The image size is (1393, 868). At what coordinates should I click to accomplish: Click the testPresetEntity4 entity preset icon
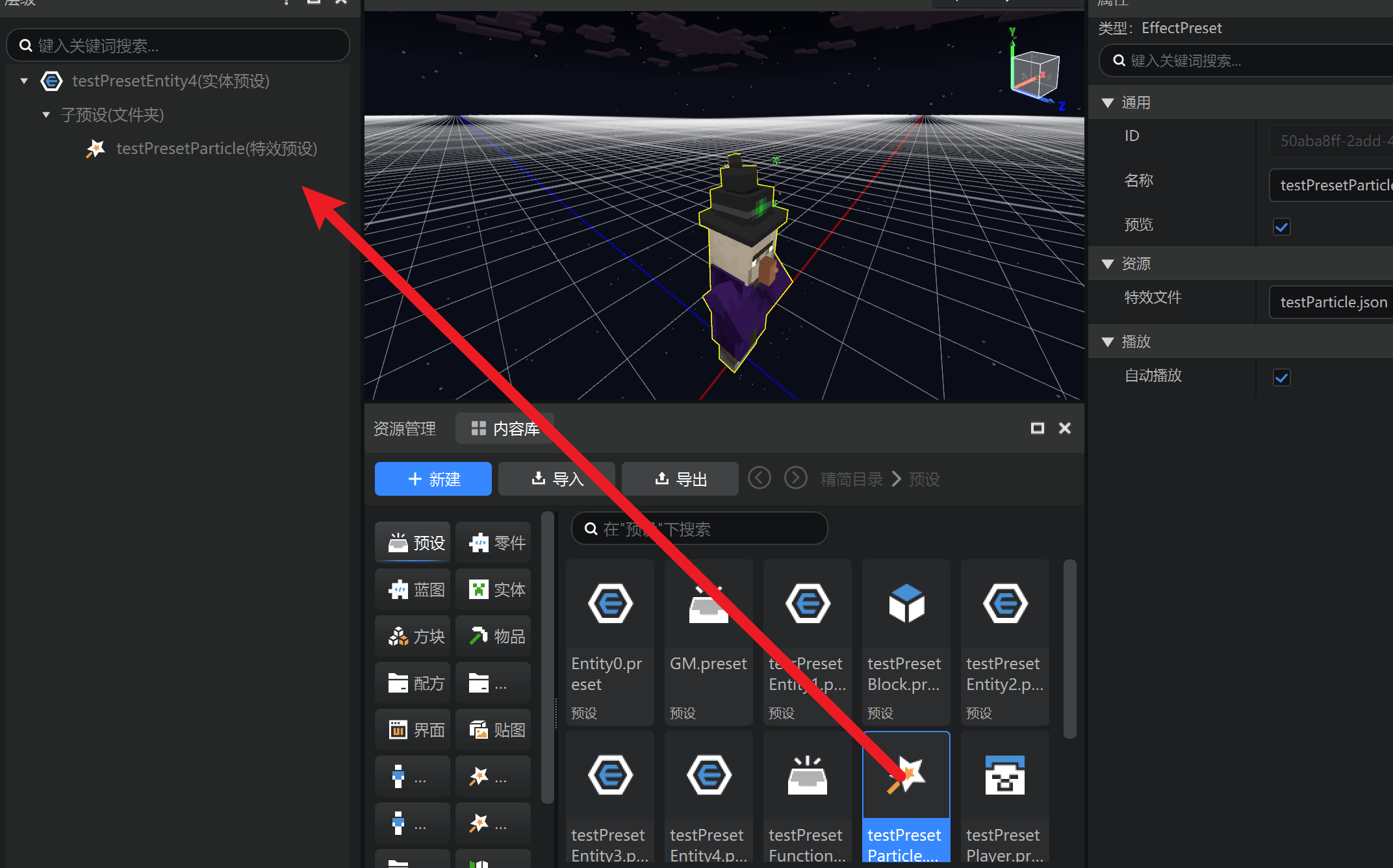[51, 81]
